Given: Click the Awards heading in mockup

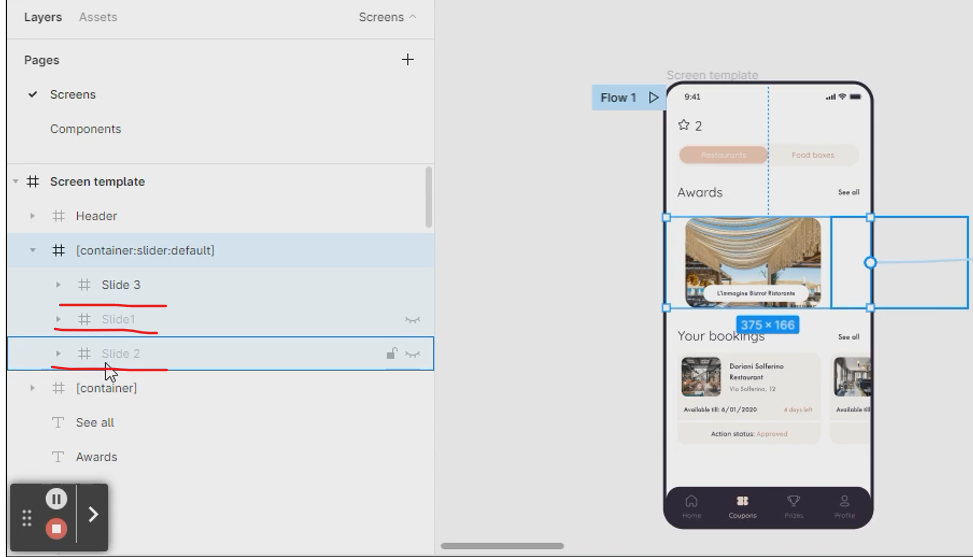Looking at the screenshot, I should [x=700, y=192].
